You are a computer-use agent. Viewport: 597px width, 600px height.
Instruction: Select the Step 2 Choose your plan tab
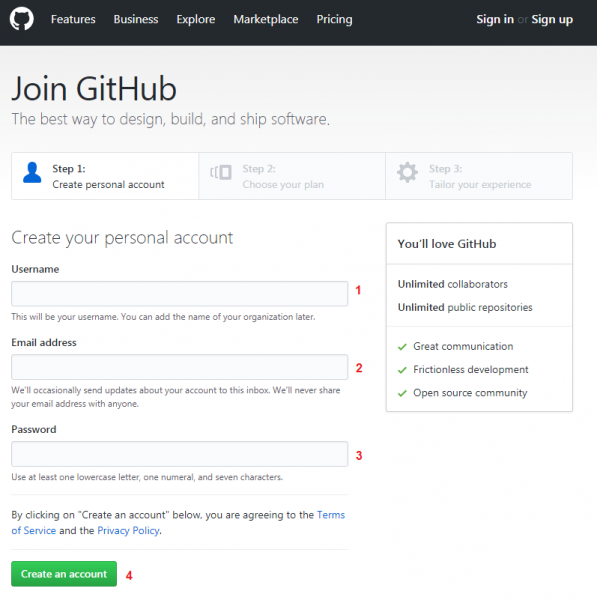tap(292, 176)
